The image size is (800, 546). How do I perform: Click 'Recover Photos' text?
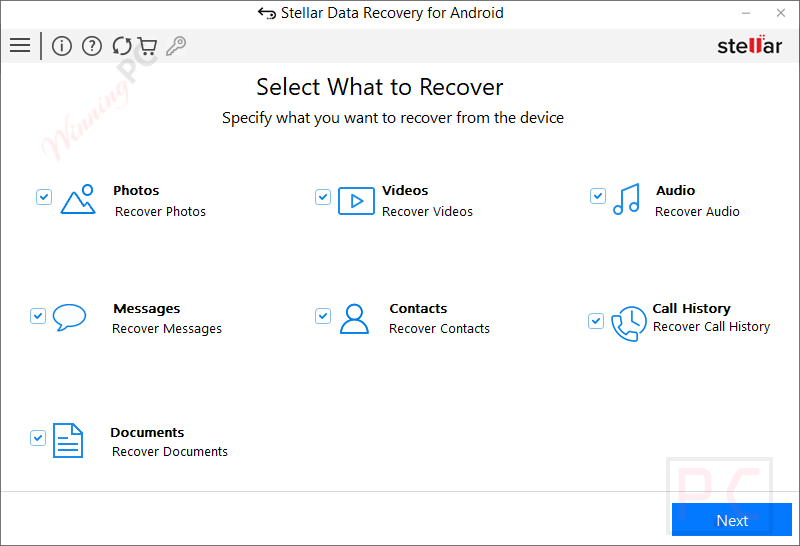click(x=160, y=211)
